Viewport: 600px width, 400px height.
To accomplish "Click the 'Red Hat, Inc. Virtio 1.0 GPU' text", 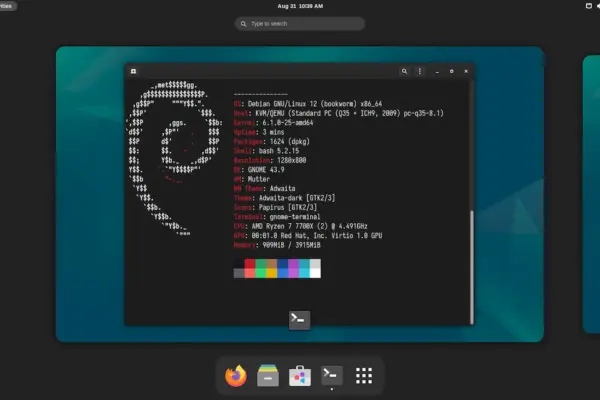I will 331,235.
